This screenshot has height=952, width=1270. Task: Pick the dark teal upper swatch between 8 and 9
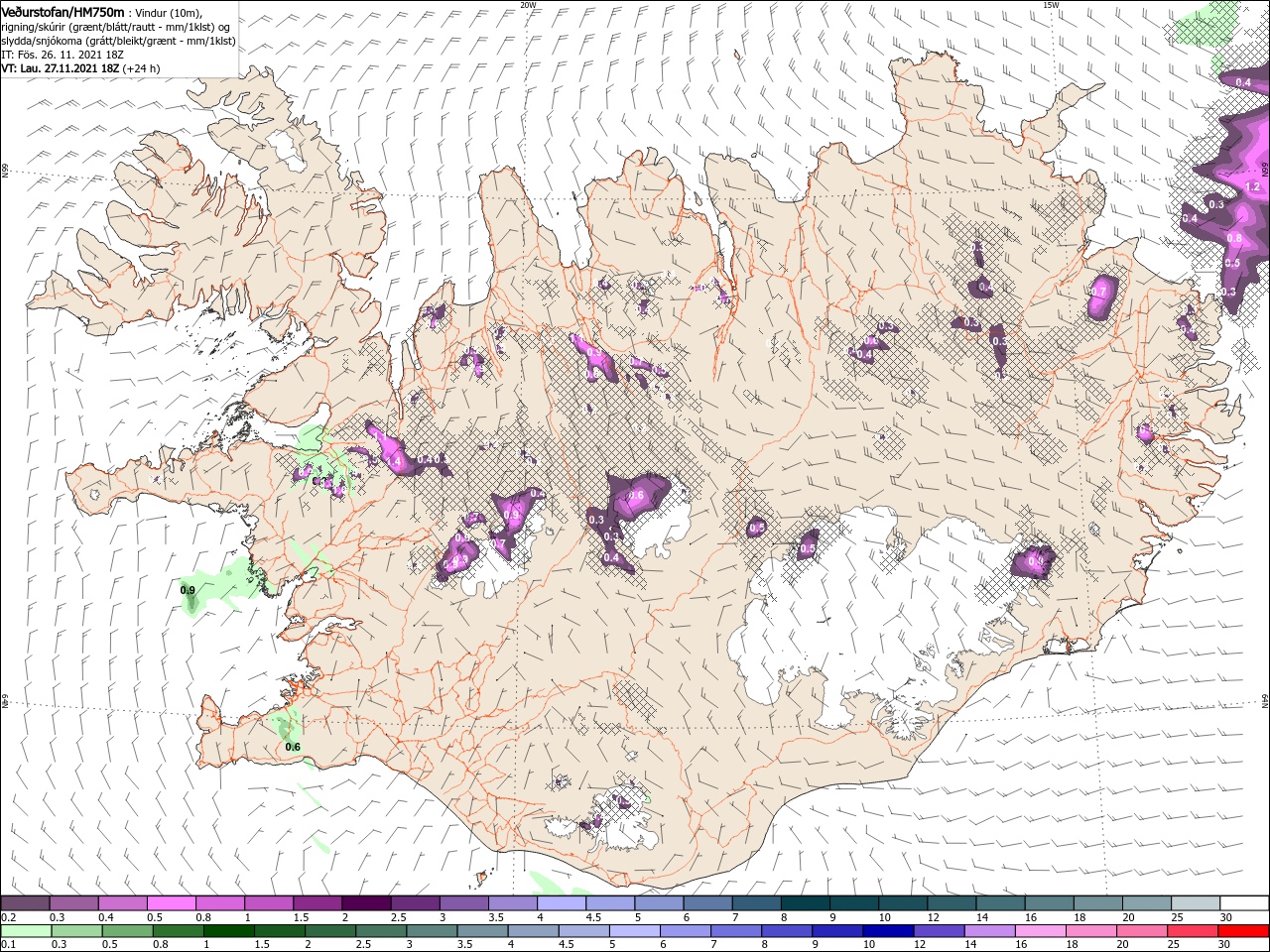click(x=806, y=903)
